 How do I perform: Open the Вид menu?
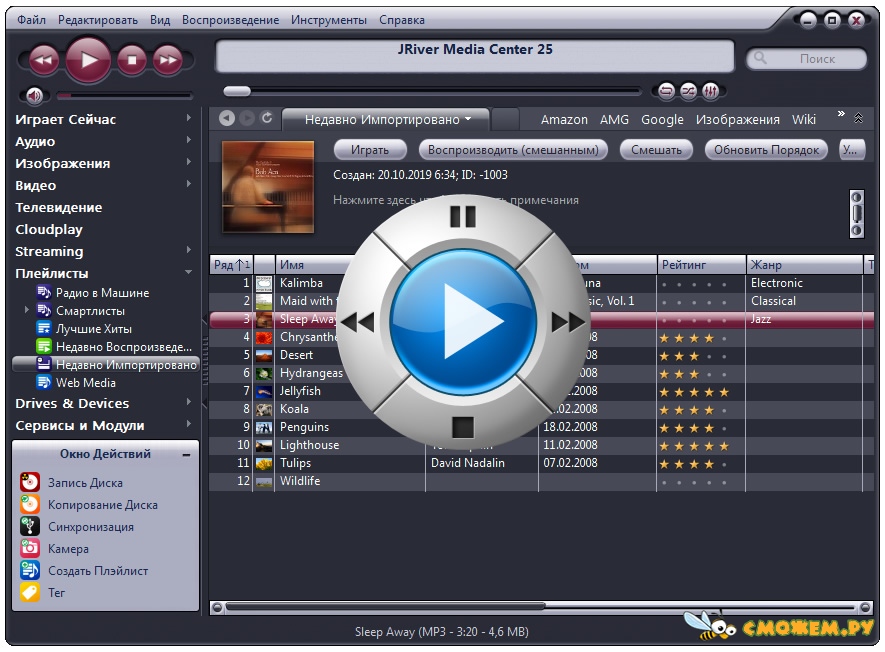click(160, 20)
